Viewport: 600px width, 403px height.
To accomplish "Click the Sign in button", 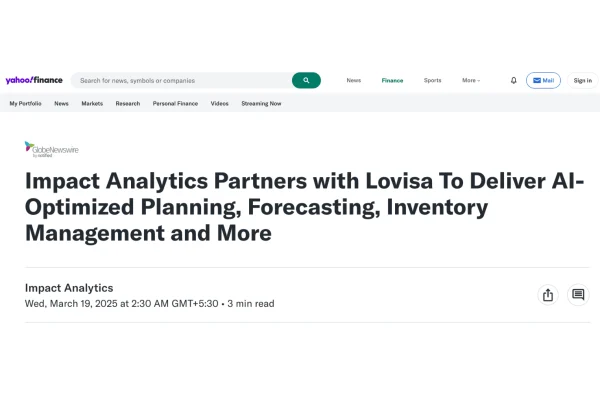I will coord(582,80).
